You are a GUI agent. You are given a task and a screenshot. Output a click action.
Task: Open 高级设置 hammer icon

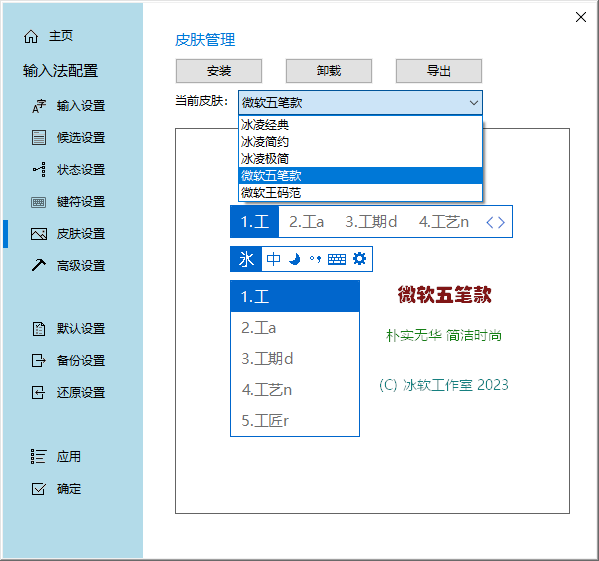tap(39, 265)
